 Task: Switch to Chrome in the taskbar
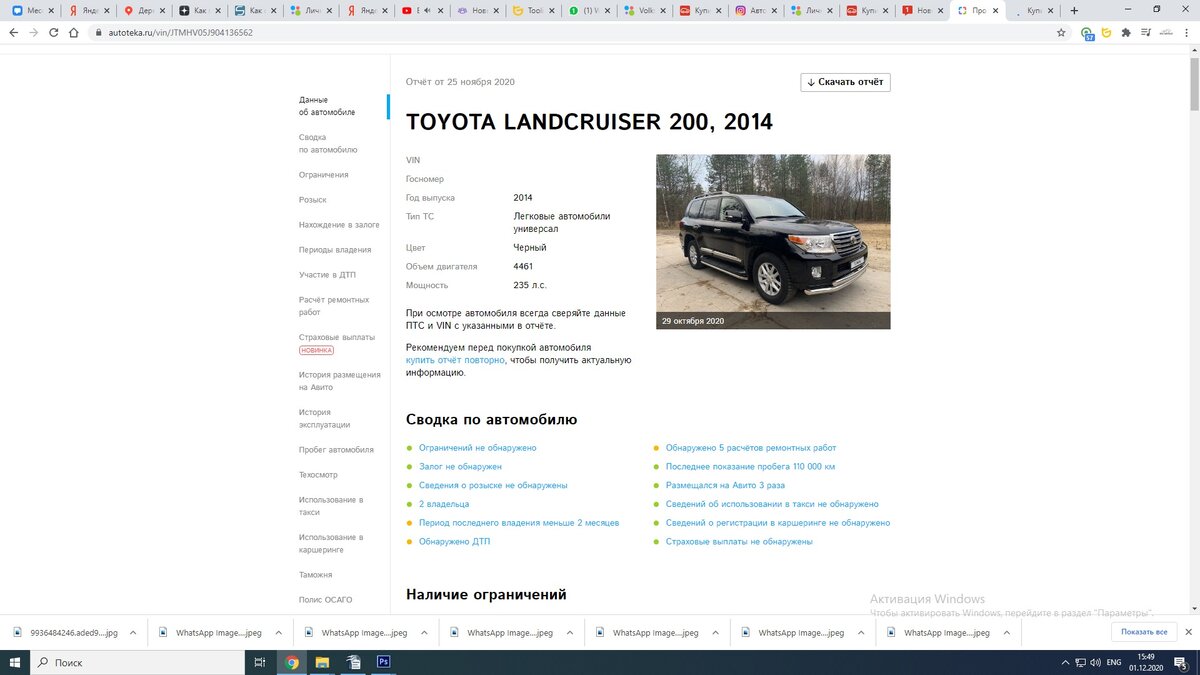click(292, 662)
